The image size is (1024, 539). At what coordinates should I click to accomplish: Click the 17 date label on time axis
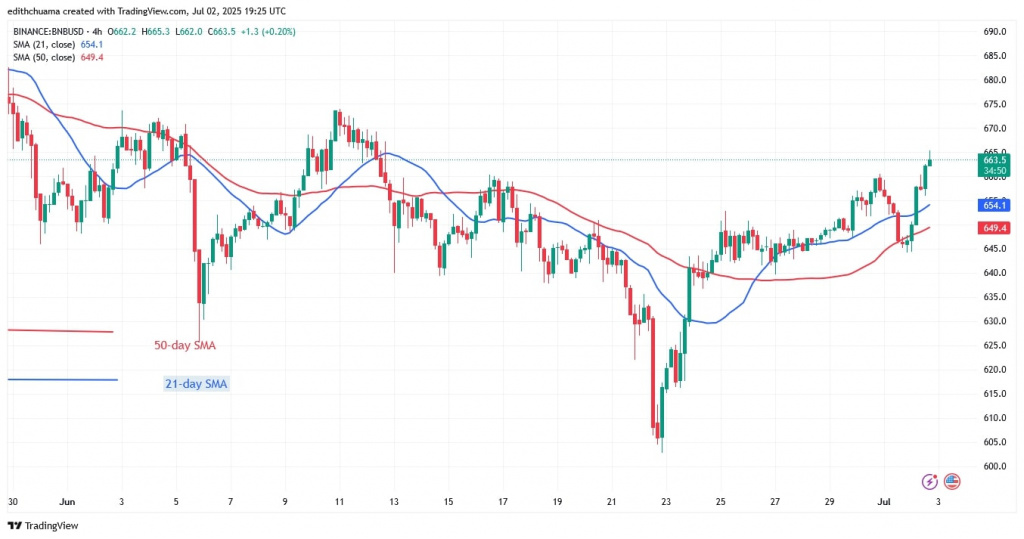[502, 502]
